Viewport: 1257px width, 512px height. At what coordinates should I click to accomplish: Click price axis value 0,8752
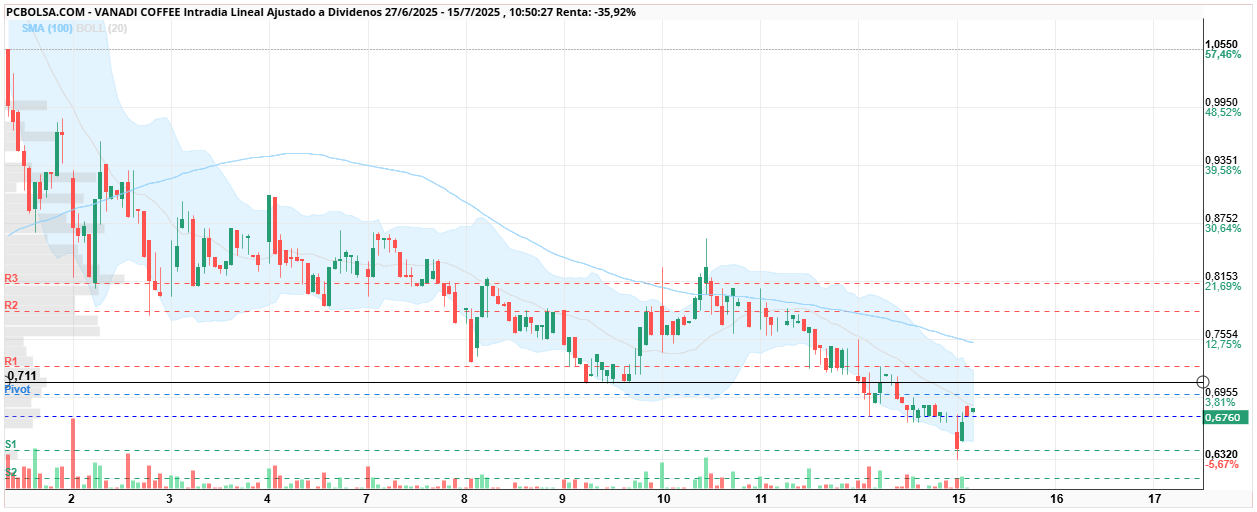click(x=1223, y=218)
